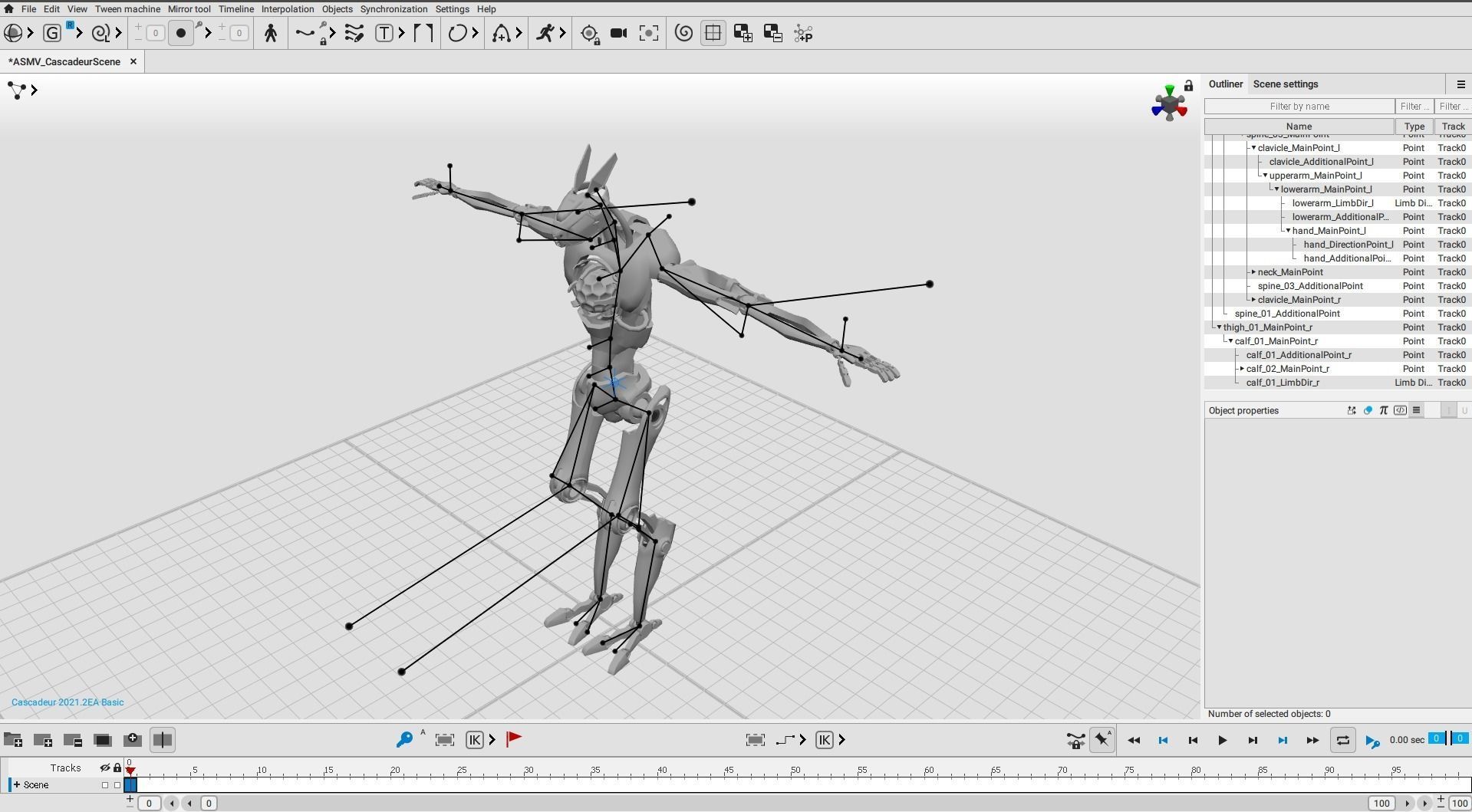Select the spiral local-mode toolbar icon

(100, 33)
